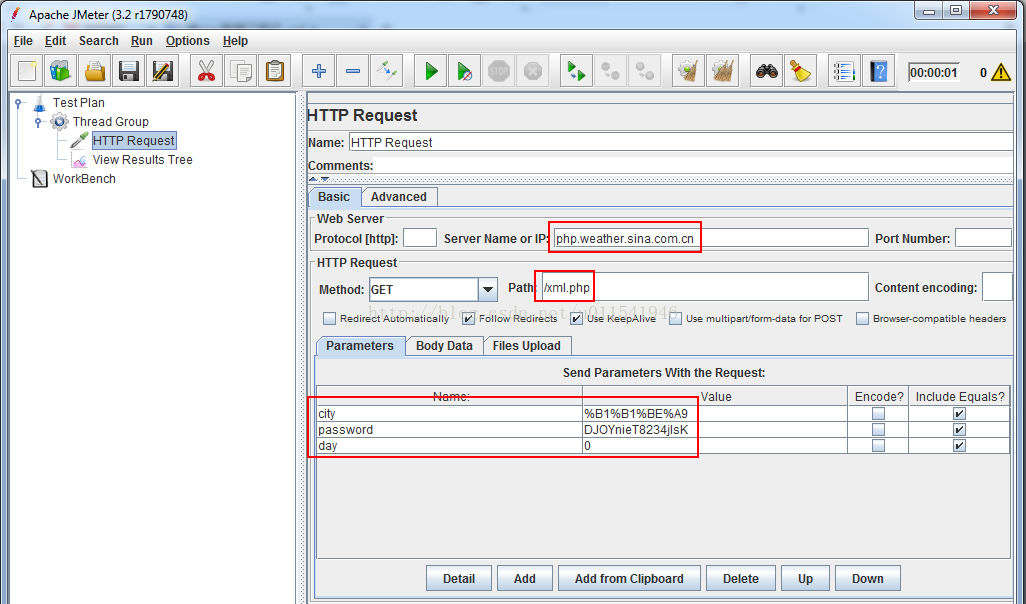
Task: Open the Function helper list icon
Action: [x=844, y=71]
